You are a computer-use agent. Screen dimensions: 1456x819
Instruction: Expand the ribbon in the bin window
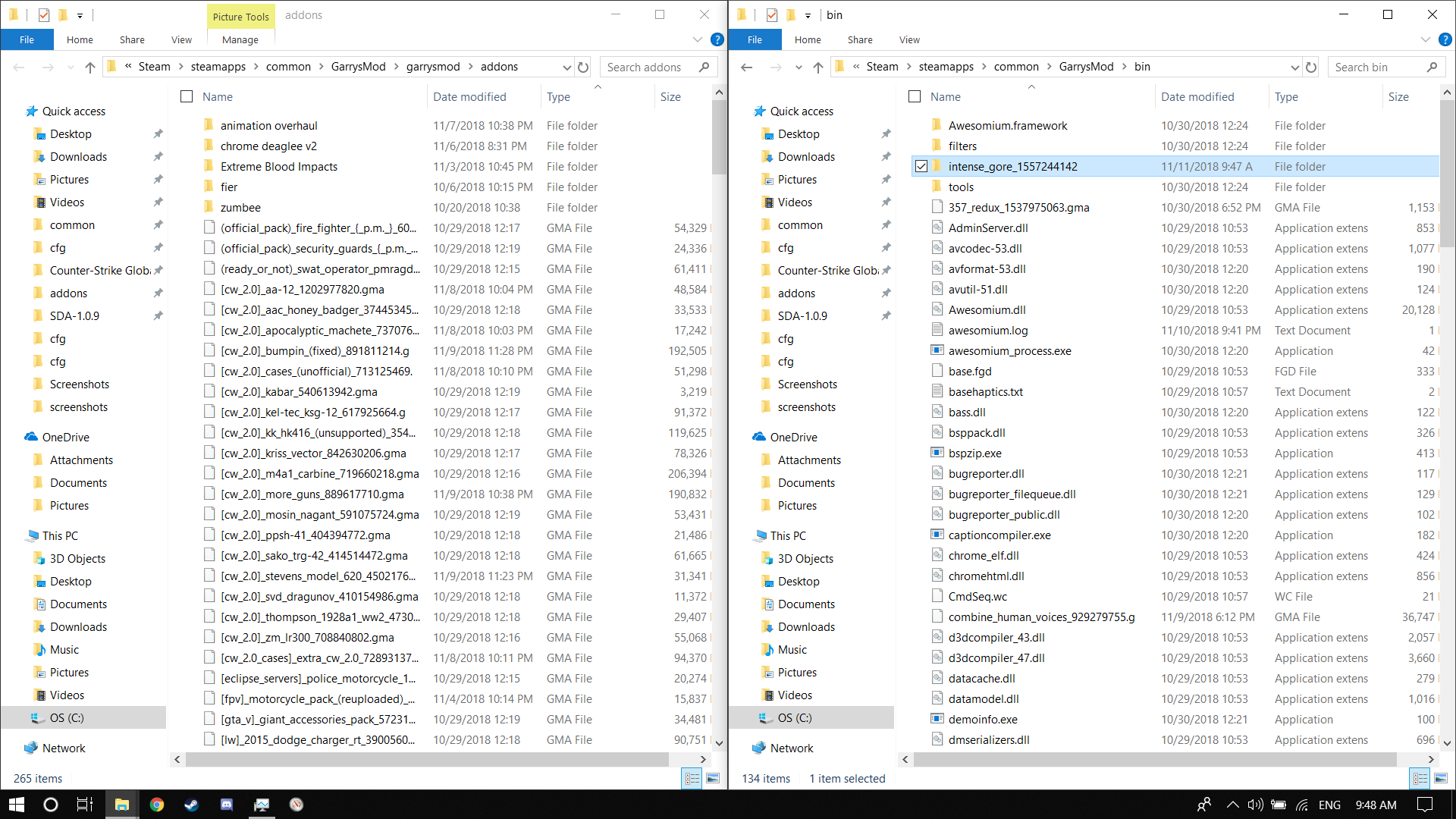click(1426, 39)
